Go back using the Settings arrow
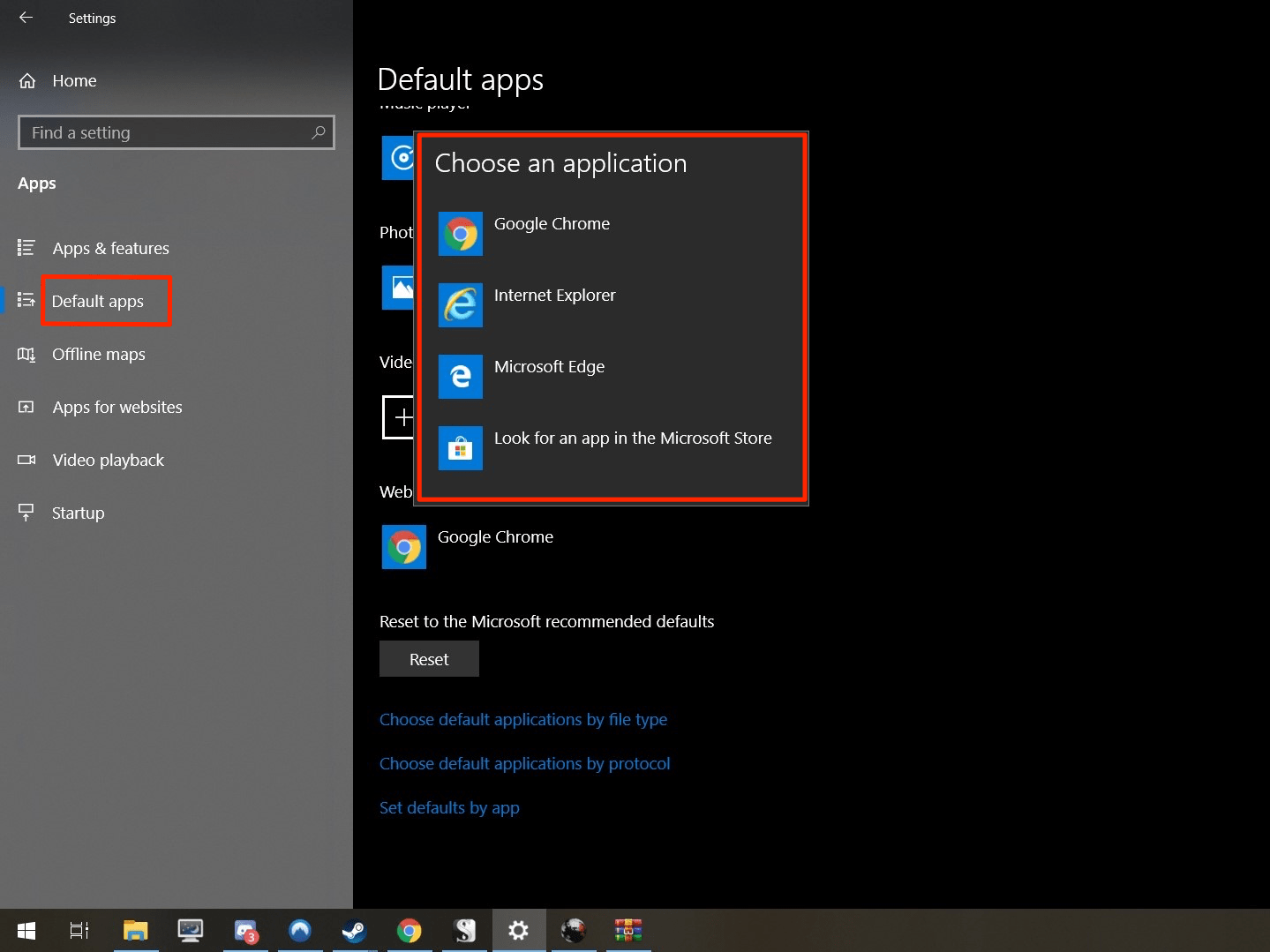 [26, 18]
